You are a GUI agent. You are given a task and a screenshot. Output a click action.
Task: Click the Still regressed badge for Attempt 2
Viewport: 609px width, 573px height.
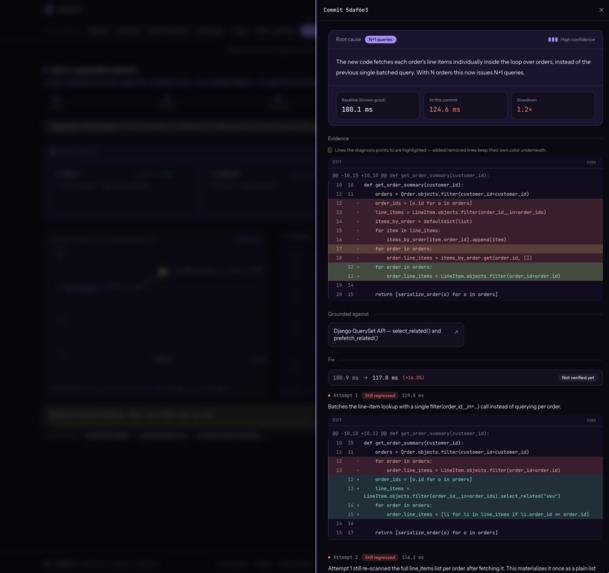(380, 557)
